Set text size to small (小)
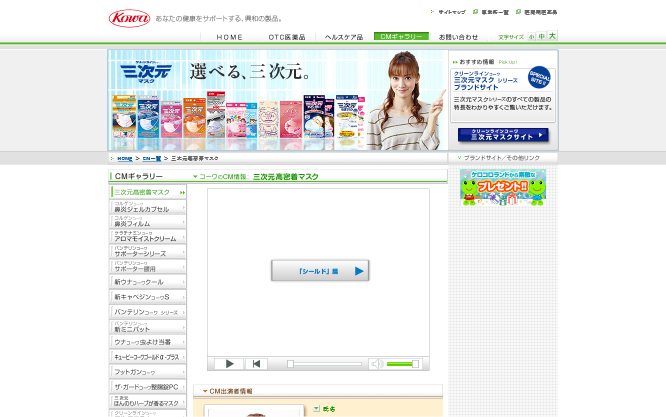This screenshot has width=666, height=417. click(x=531, y=37)
